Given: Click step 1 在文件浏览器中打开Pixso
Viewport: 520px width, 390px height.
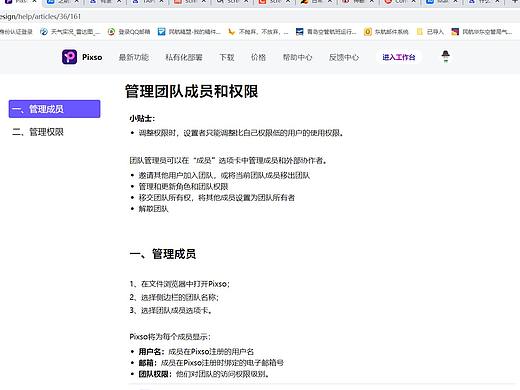Looking at the screenshot, I should pos(180,284).
